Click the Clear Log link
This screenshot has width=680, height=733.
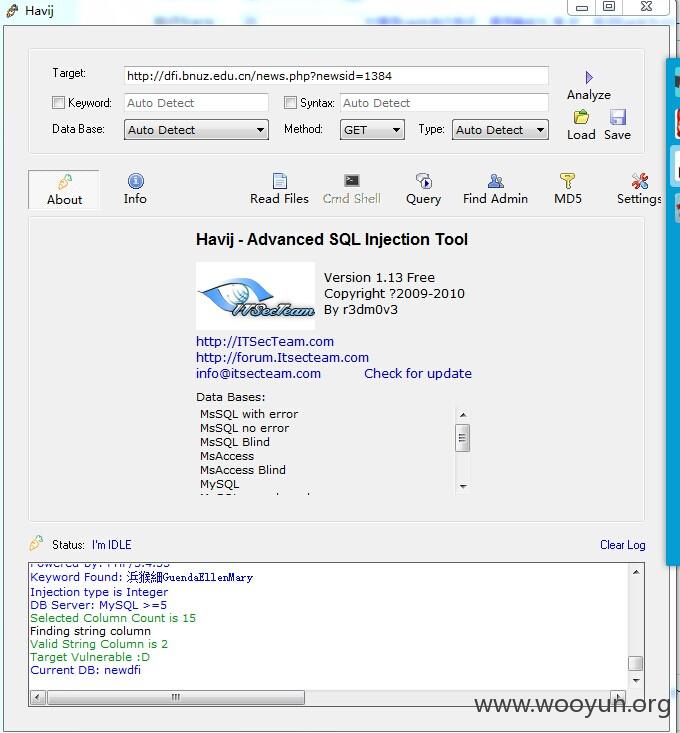(x=623, y=545)
